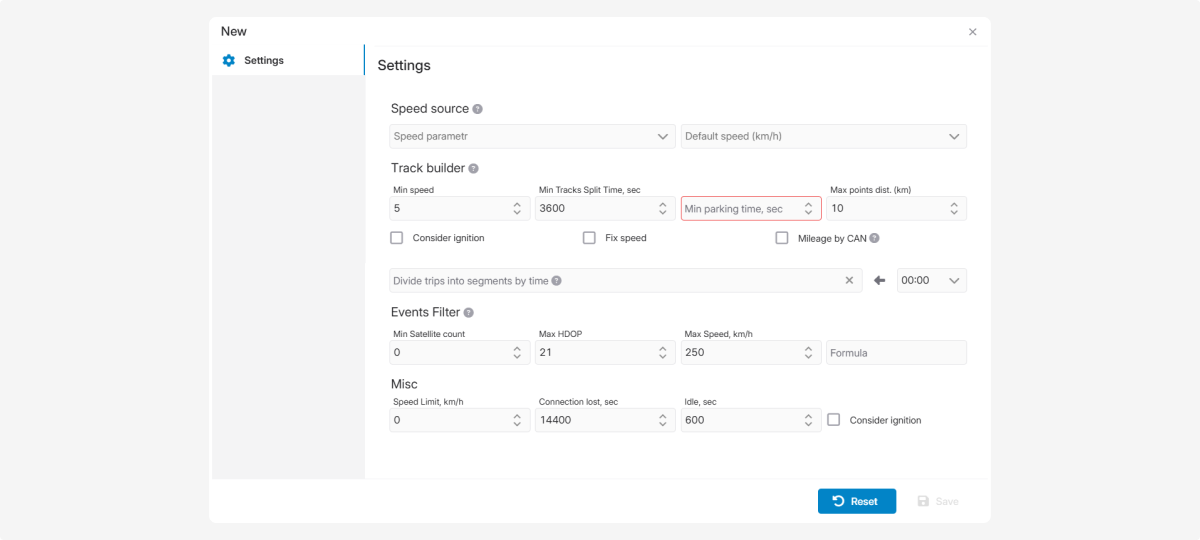Focus the Min parking time input field
1200x540 pixels.
pyautogui.click(x=740, y=209)
